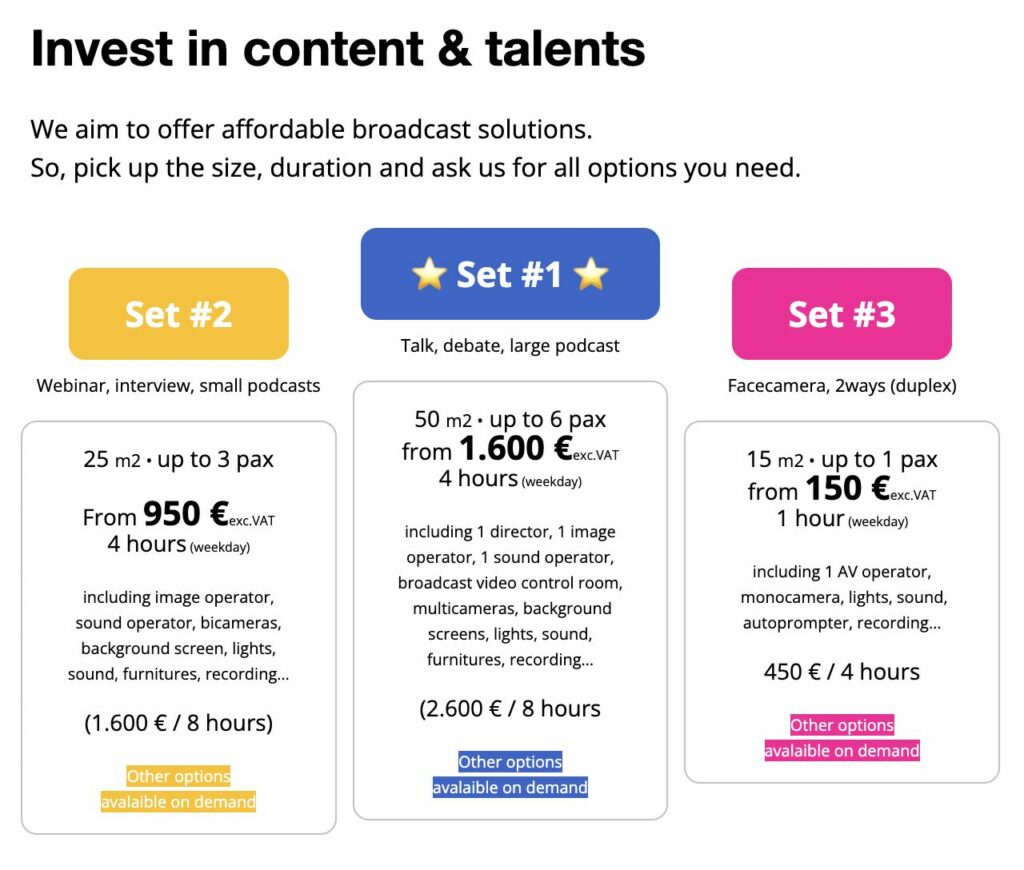Viewport: 1024px width, 870px height.
Task: Click the 'Invest in content & talents' heading
Action: [338, 48]
